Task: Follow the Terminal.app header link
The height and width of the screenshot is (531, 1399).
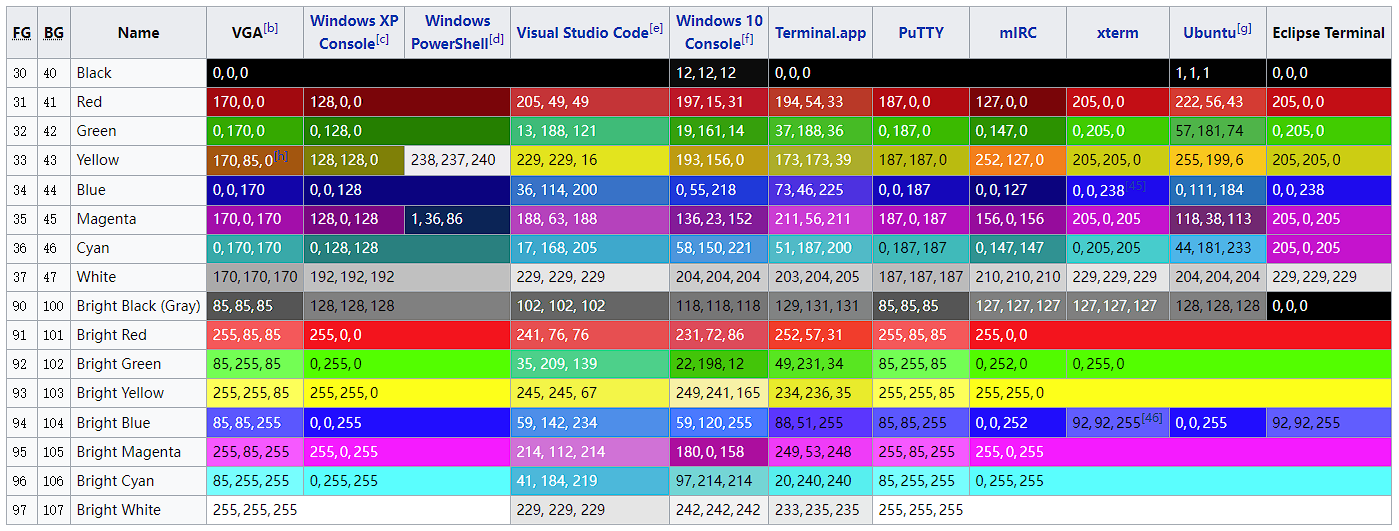Action: tap(820, 33)
